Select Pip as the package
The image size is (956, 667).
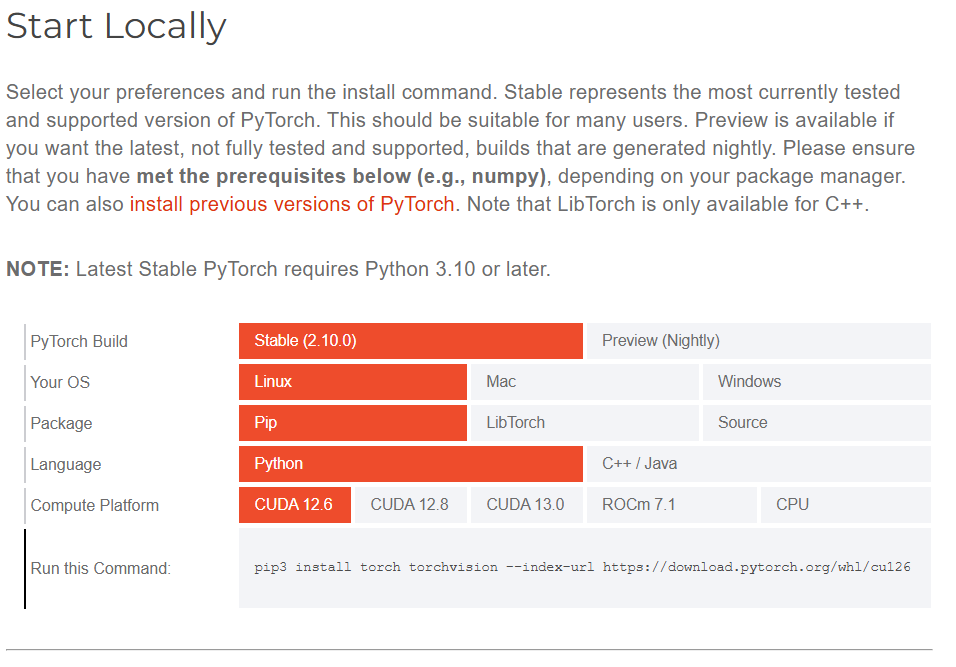coord(352,423)
